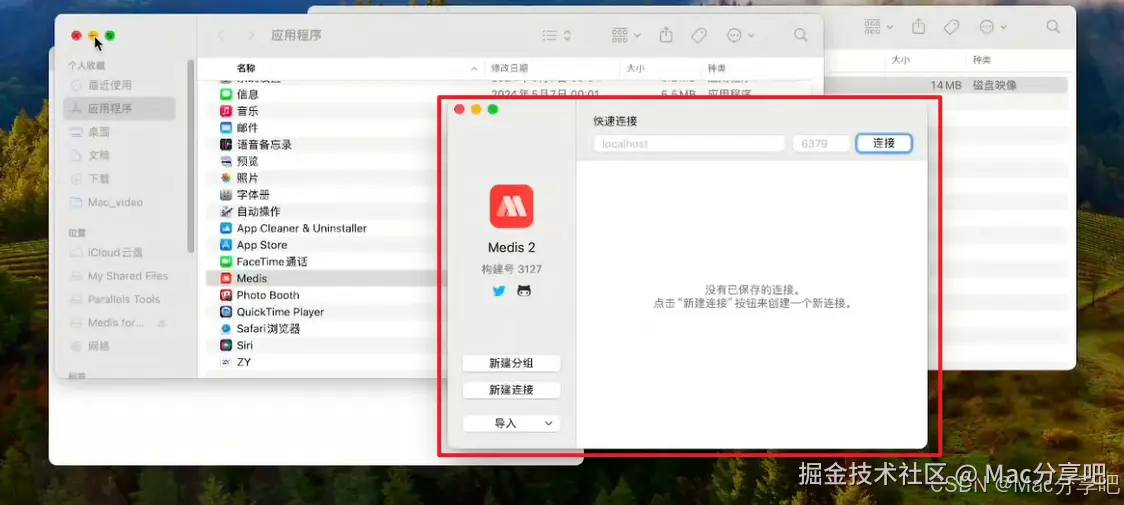Go forward in 应用程序 Finder window
The height and width of the screenshot is (505, 1124).
251,35
